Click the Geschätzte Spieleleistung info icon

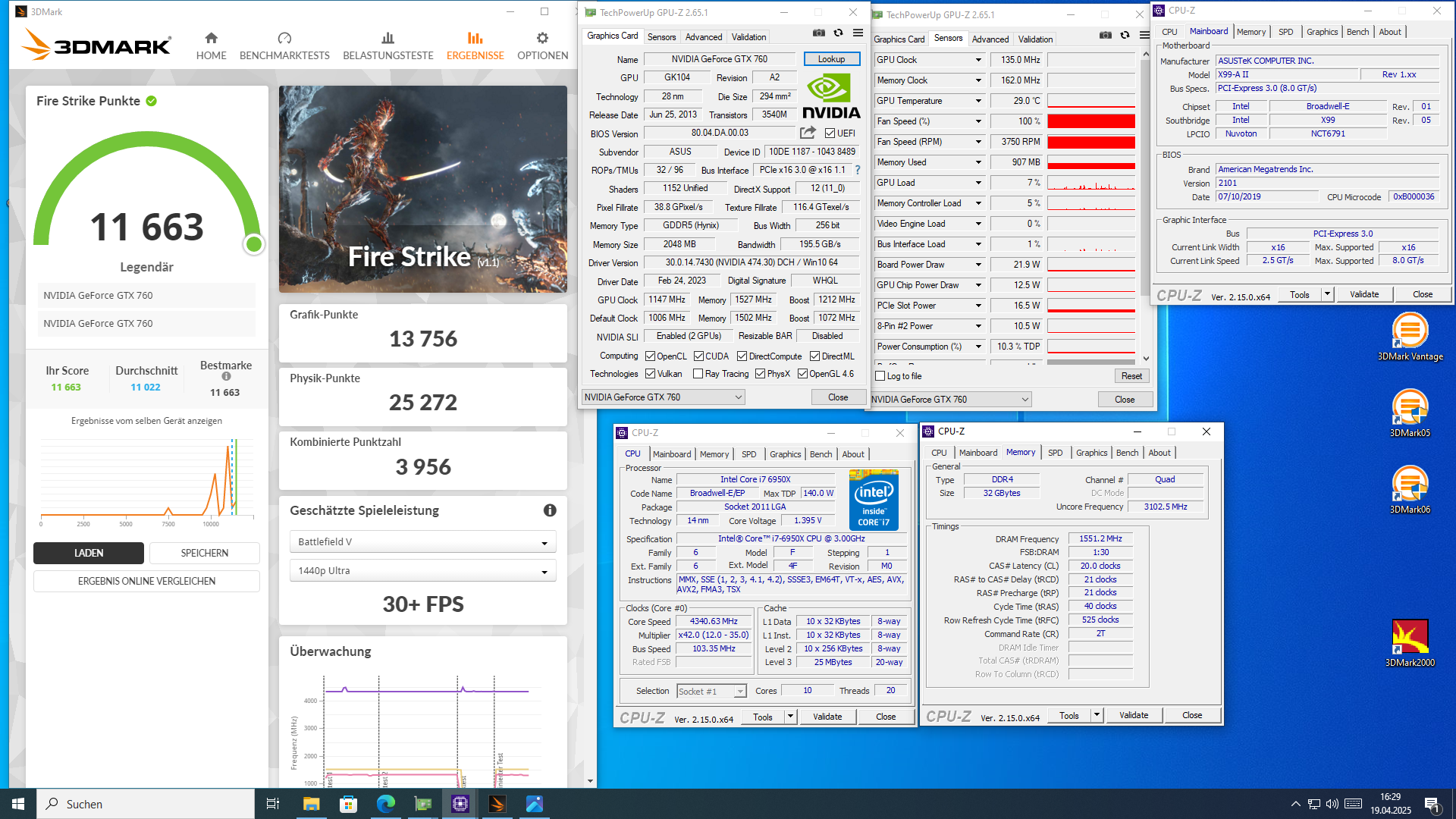[550, 510]
